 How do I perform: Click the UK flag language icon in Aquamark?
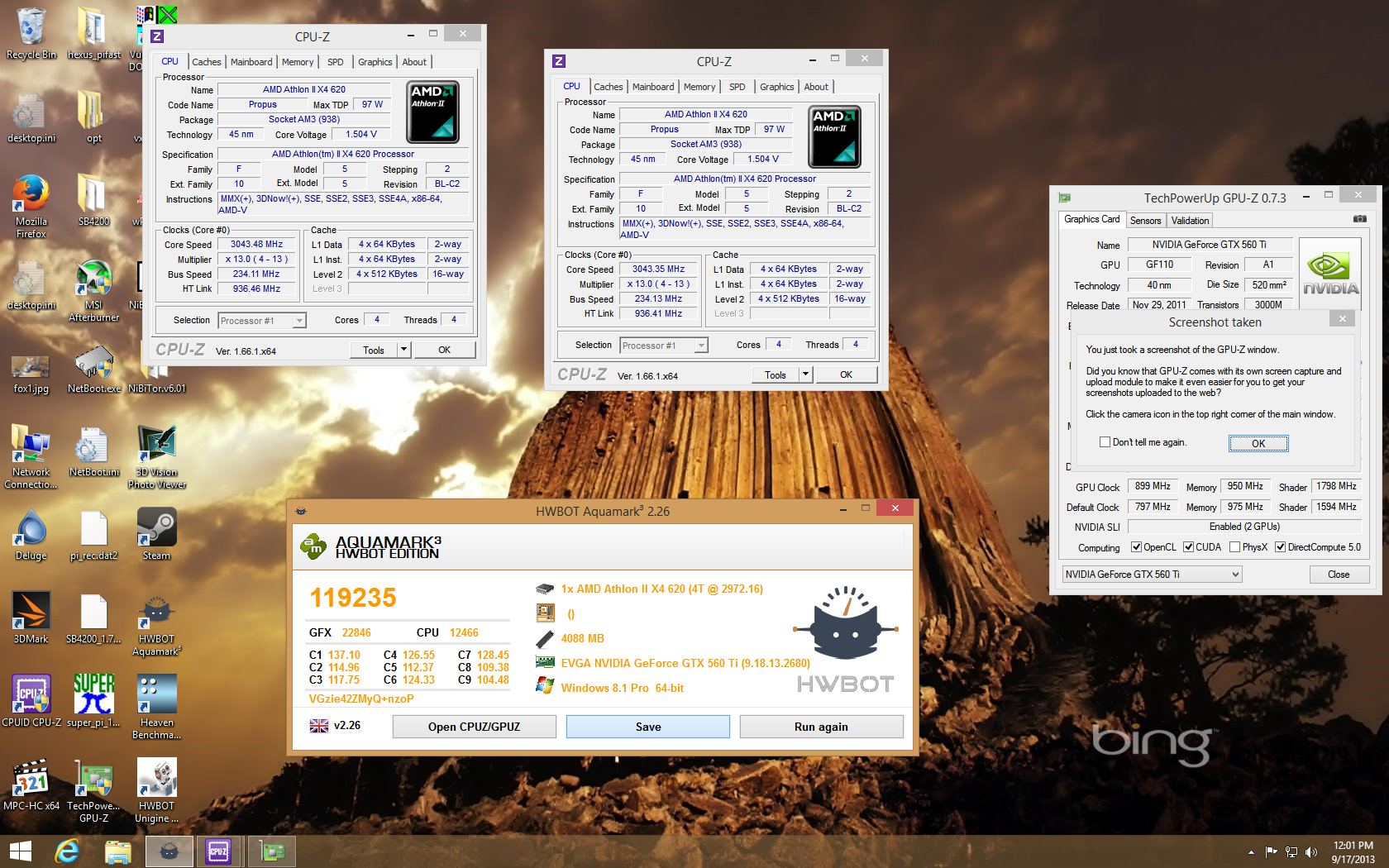click(x=319, y=726)
